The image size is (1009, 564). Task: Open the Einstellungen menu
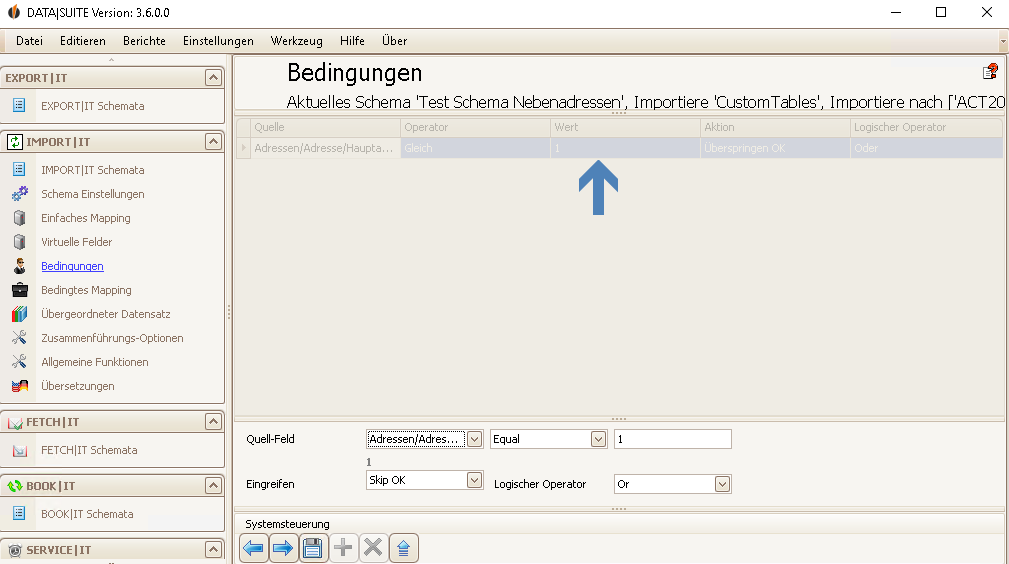218,41
